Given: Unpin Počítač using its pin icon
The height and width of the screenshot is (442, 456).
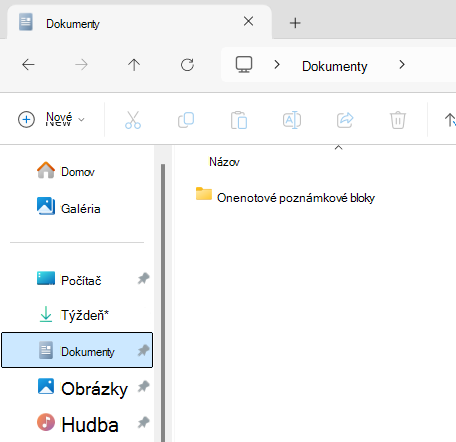Looking at the screenshot, I should tap(143, 278).
